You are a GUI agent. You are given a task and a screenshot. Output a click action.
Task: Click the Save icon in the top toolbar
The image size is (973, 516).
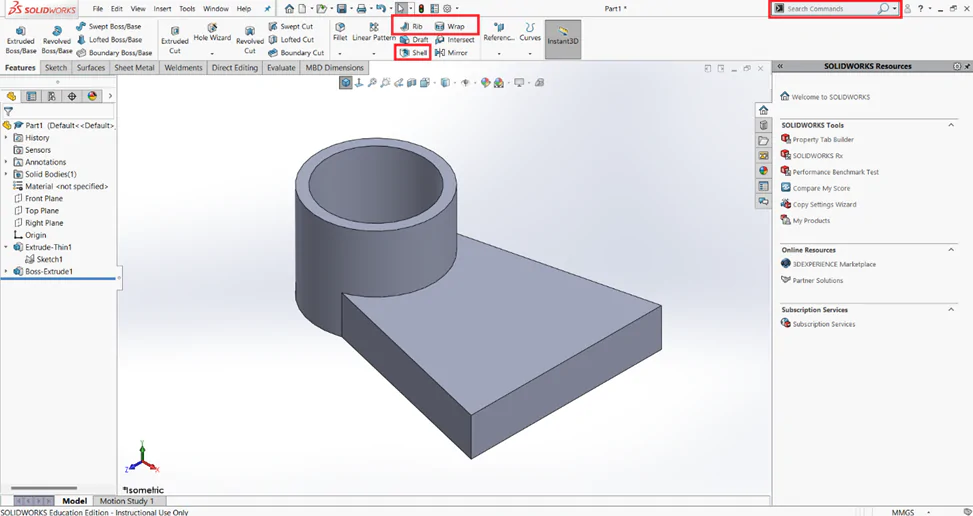(x=341, y=9)
